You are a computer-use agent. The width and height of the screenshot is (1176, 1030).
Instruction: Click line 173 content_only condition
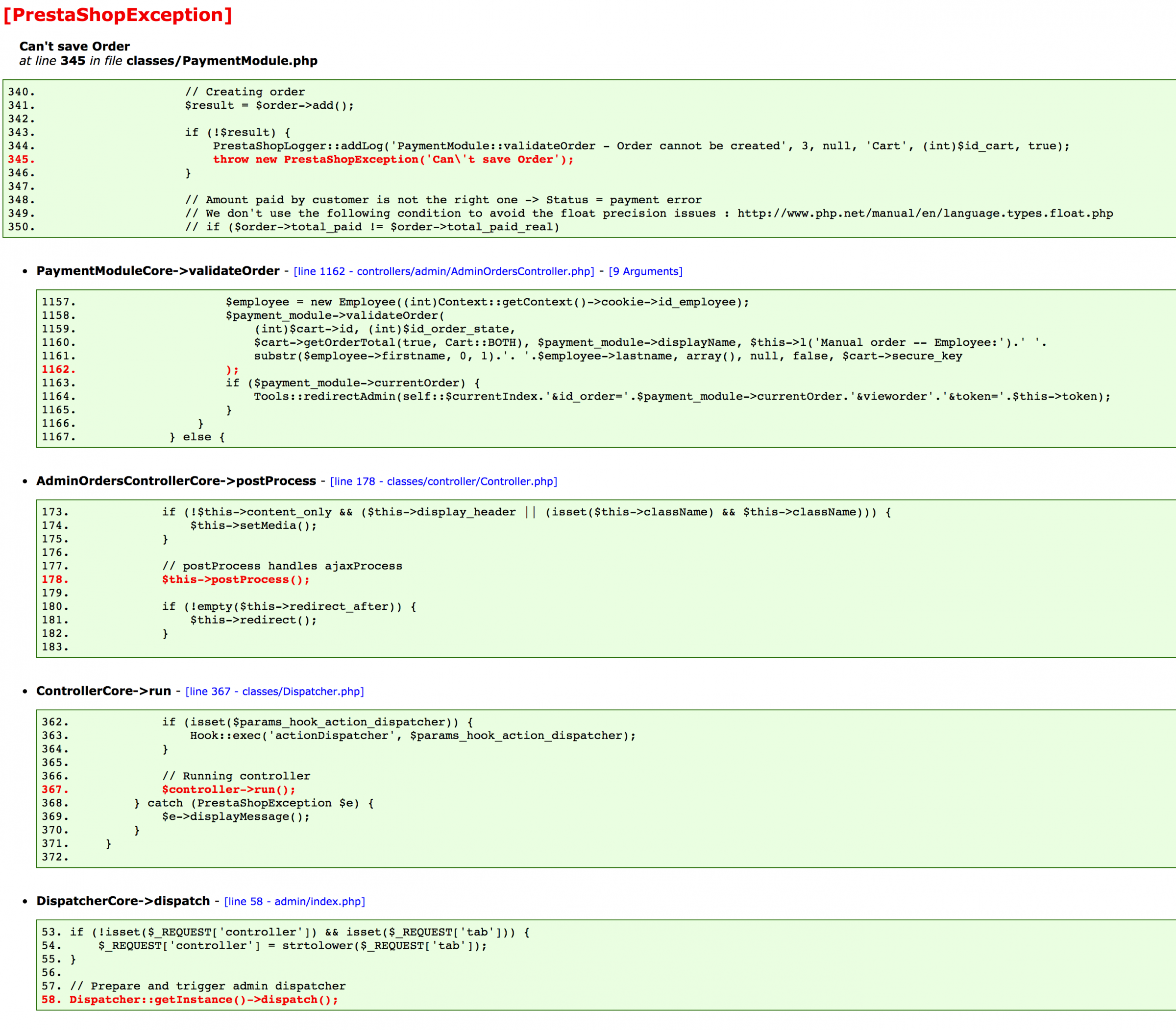point(526,512)
